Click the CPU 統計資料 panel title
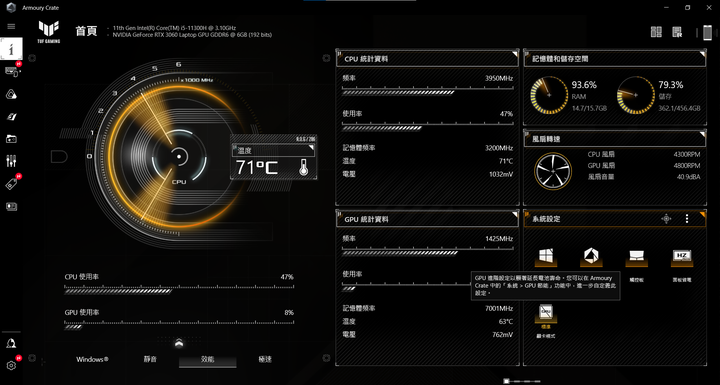The image size is (720, 385). pos(366,59)
